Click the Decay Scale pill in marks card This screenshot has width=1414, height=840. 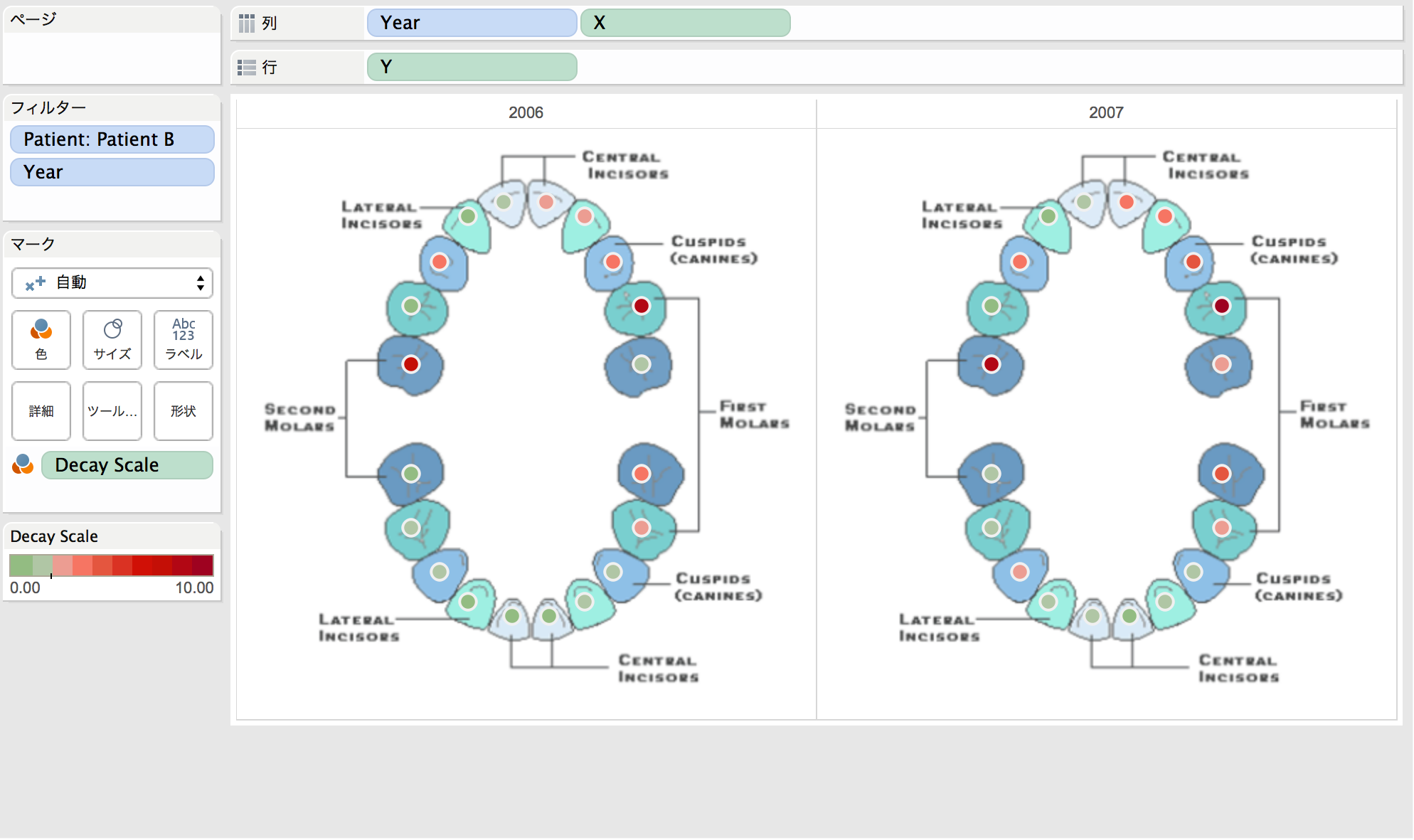[127, 465]
